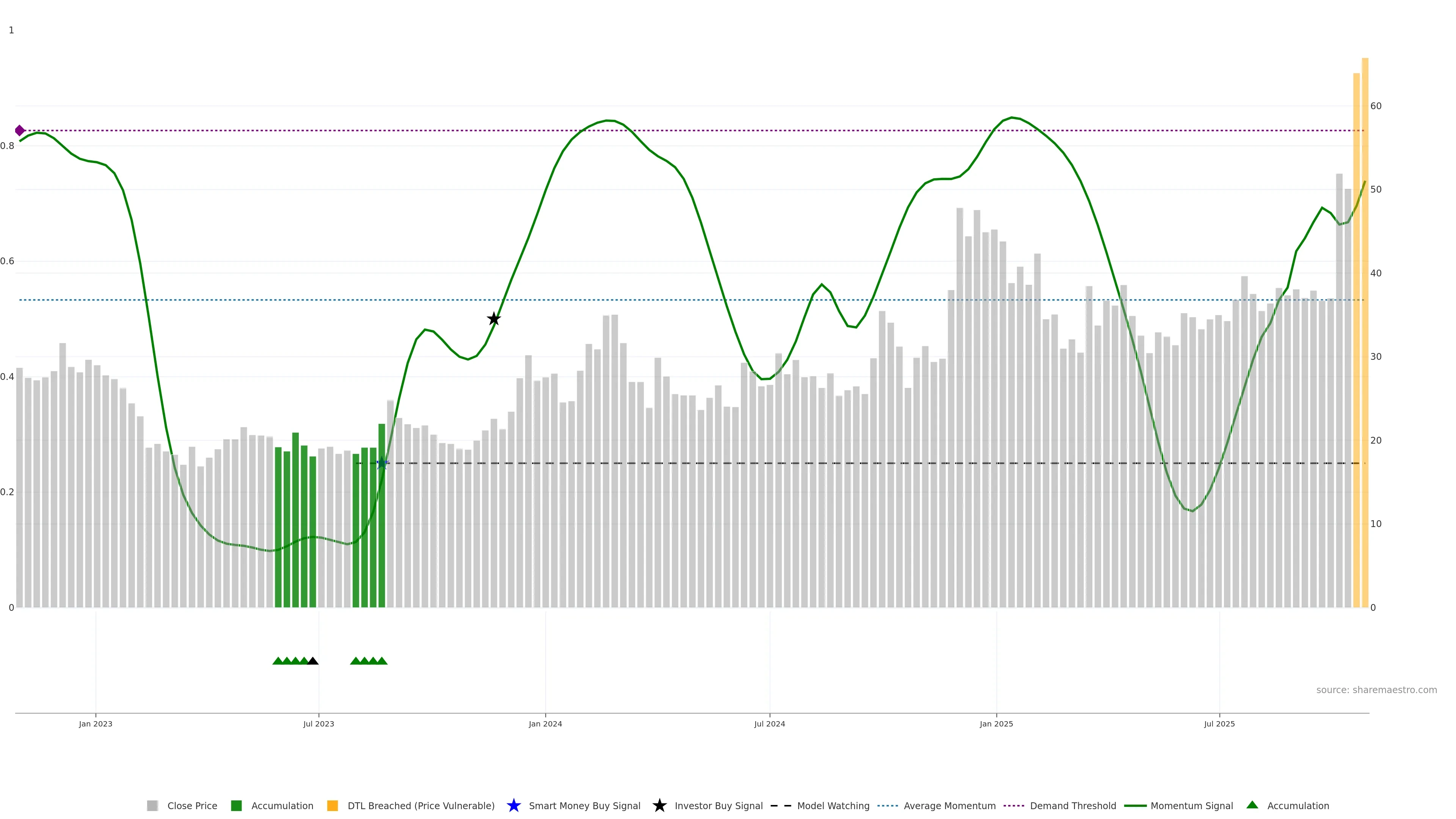
Task: Click the green Accumulation square swatch in the legend
Action: point(236,805)
